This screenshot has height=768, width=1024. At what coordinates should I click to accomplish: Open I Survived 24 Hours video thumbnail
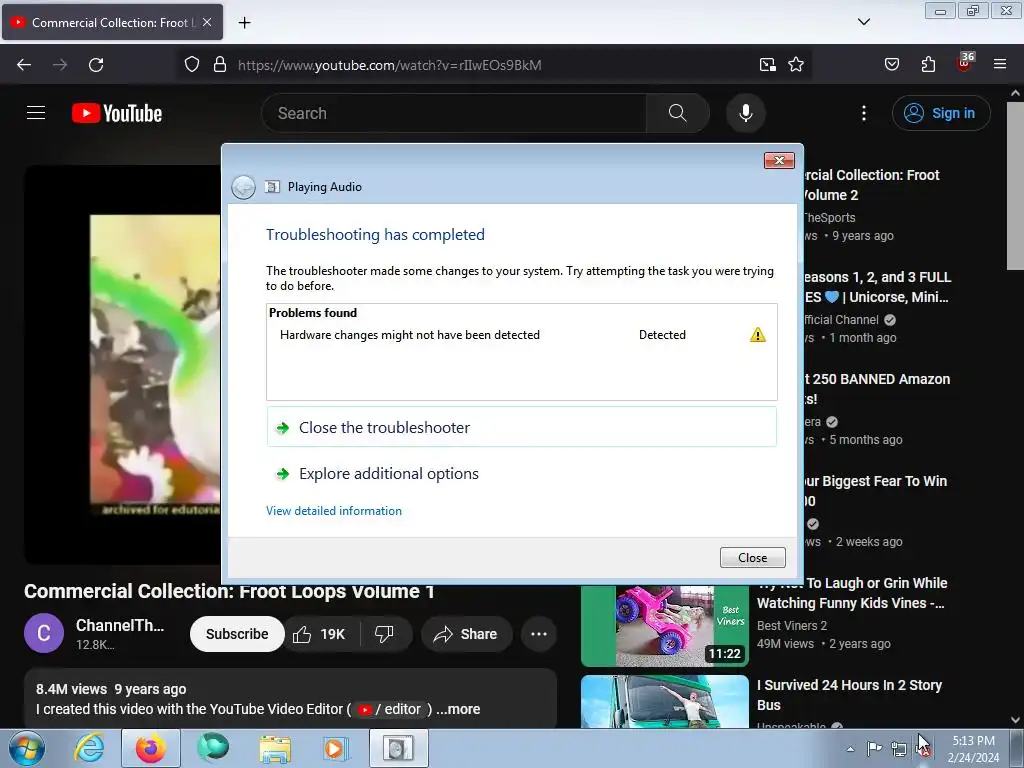tap(665, 701)
